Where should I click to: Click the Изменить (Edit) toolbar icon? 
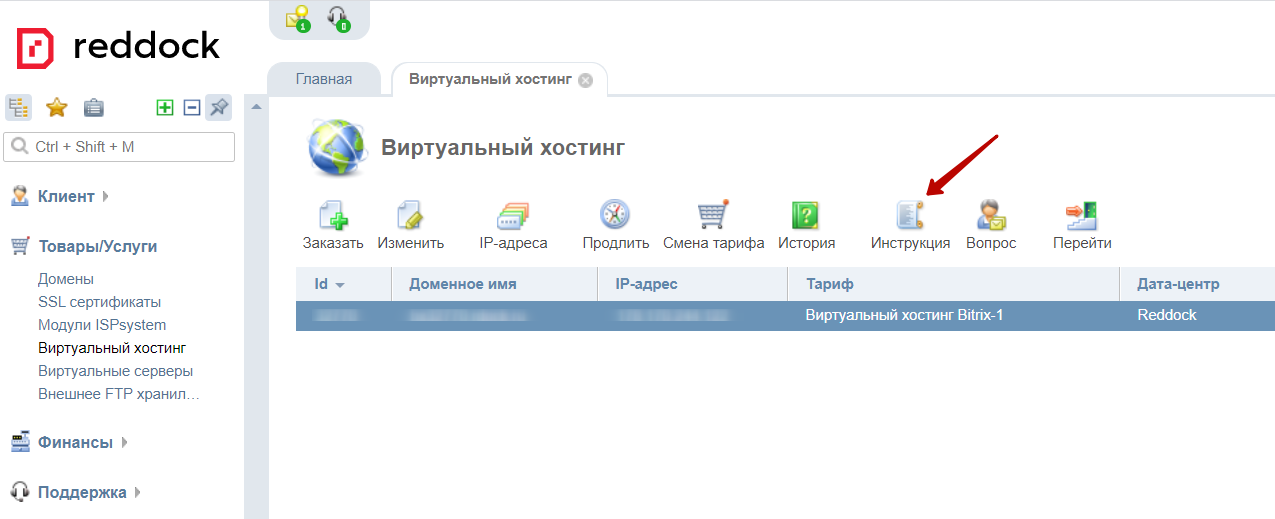410,216
